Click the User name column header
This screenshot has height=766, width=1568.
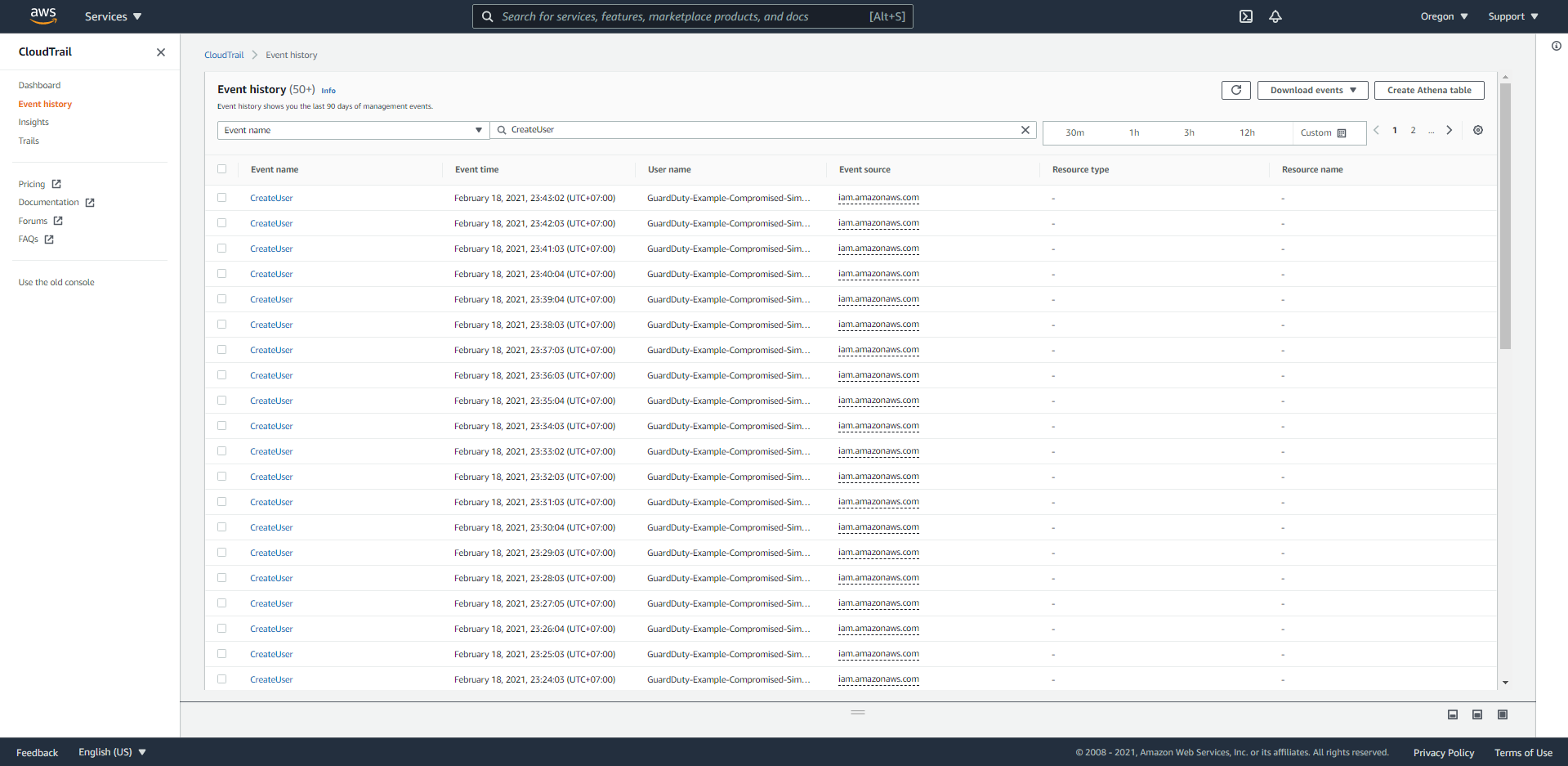[x=669, y=169]
